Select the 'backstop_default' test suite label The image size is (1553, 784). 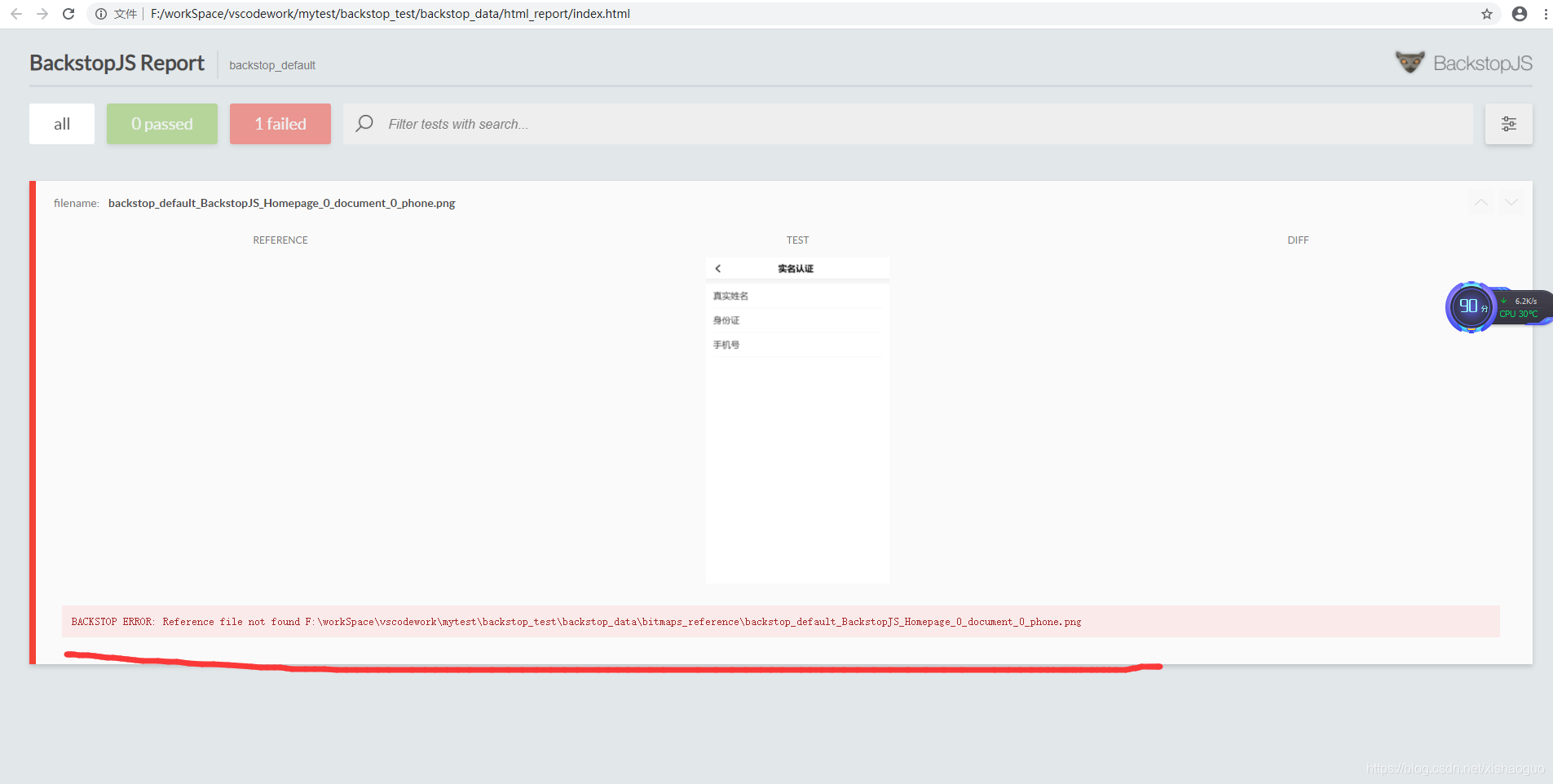tap(272, 65)
